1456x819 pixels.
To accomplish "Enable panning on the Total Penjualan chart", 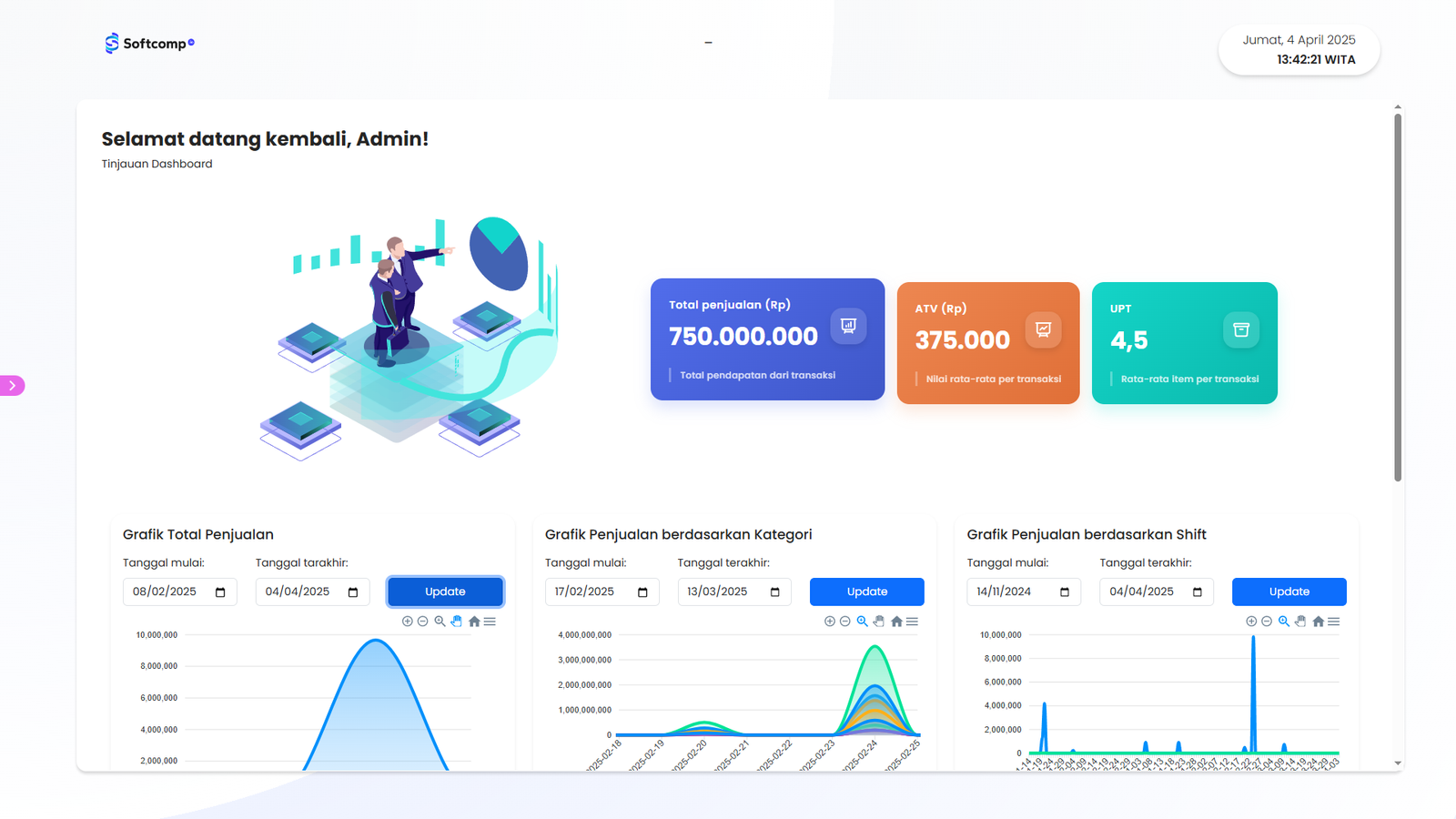I will click(457, 622).
